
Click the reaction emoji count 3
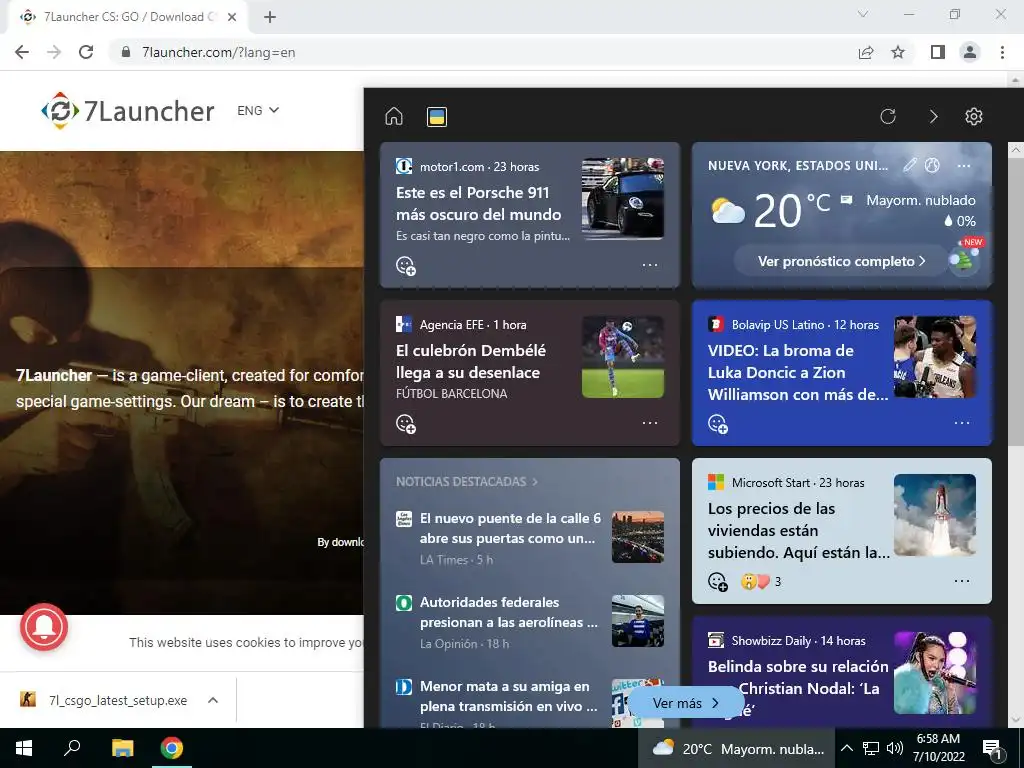[761, 581]
